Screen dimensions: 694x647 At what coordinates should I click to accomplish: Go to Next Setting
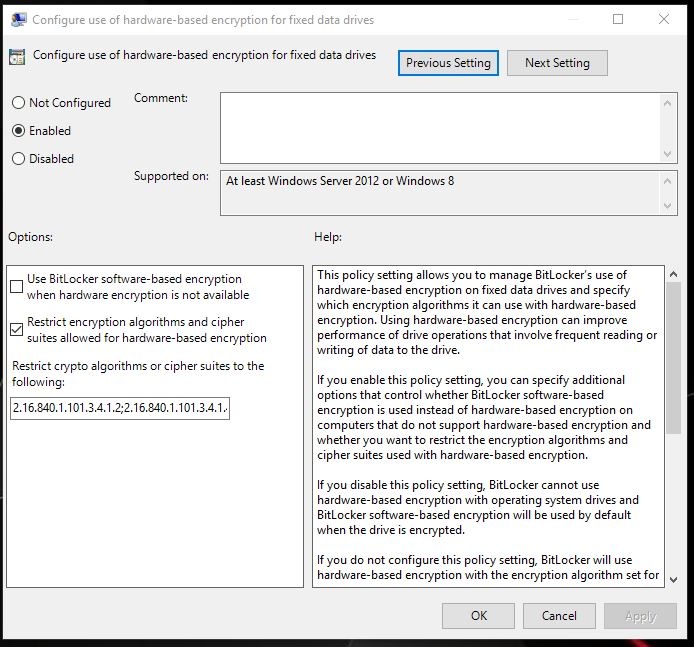557,63
